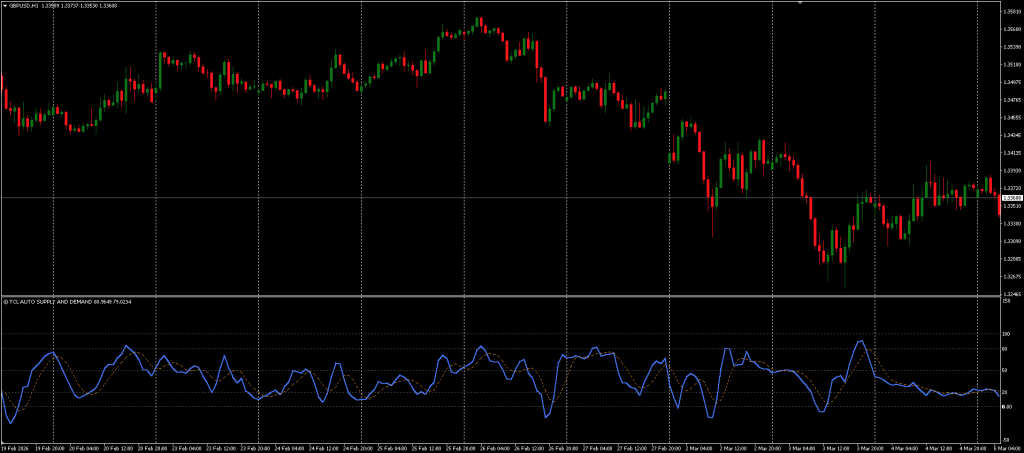This screenshot has height=453, width=1024.
Task: Click the 50 level label on the indicator scale
Action: coord(1005,371)
